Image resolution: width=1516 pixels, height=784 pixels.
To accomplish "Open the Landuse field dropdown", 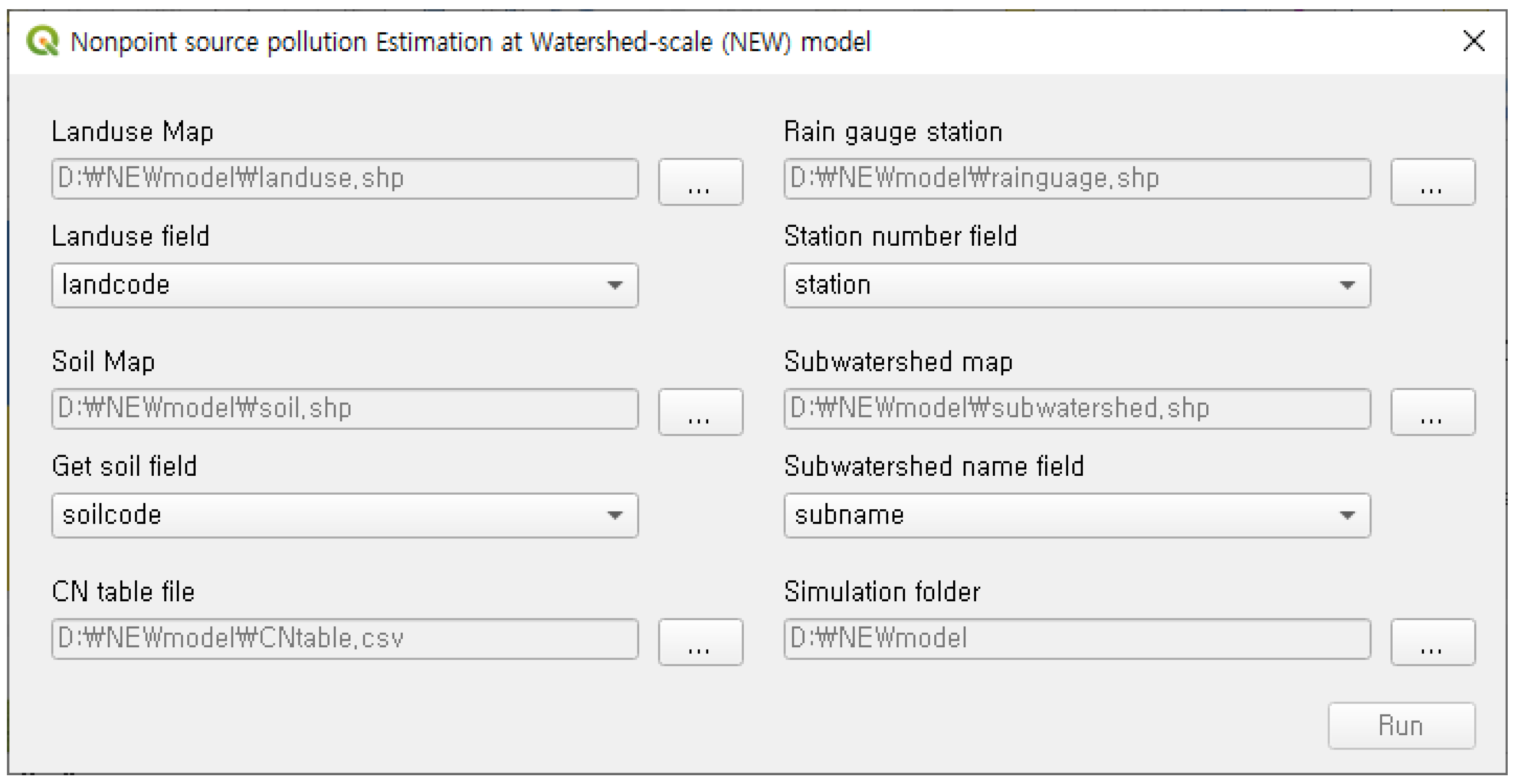I will tap(345, 285).
